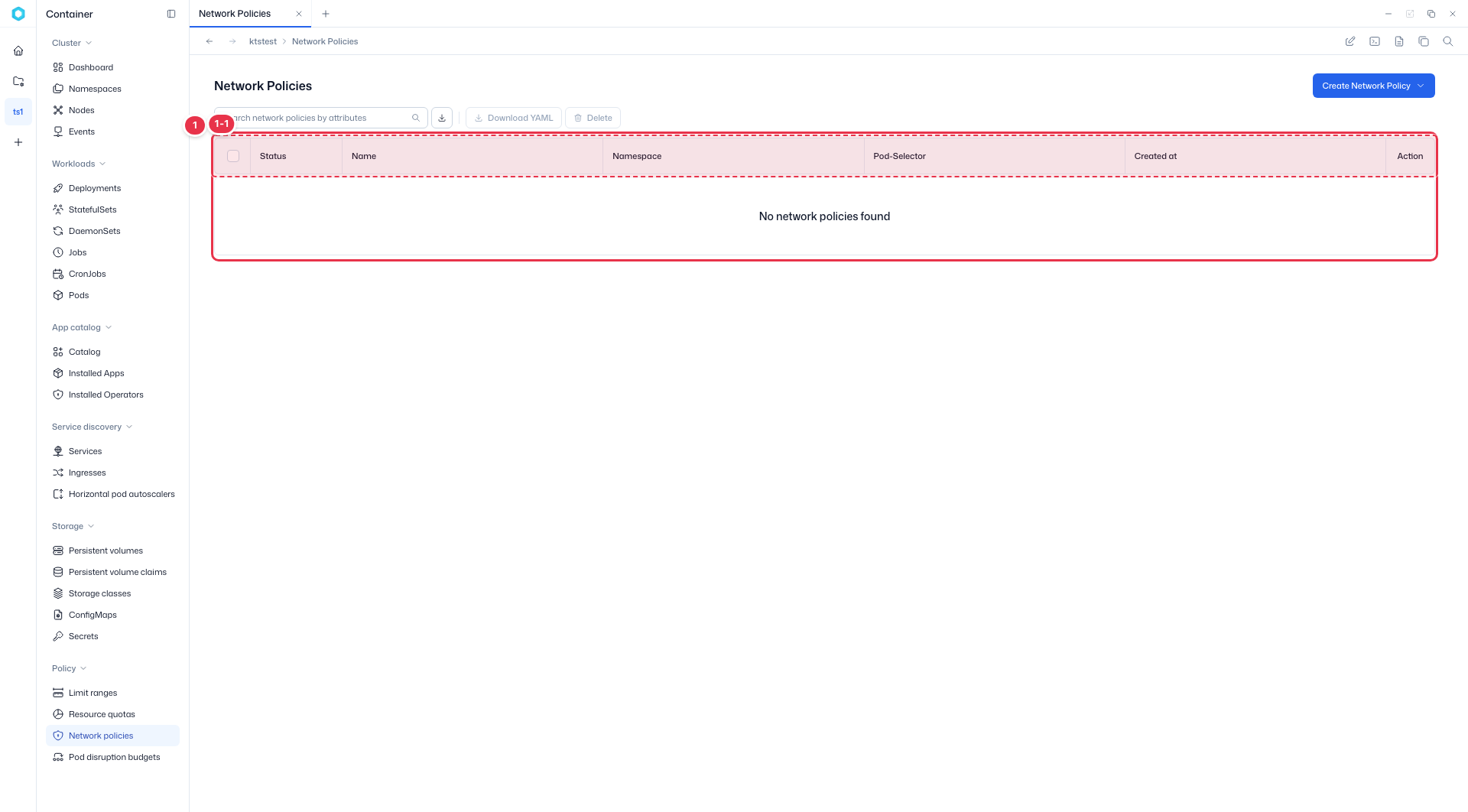This screenshot has width=1468, height=812.
Task: Click the export download icon beside search
Action: tap(442, 118)
